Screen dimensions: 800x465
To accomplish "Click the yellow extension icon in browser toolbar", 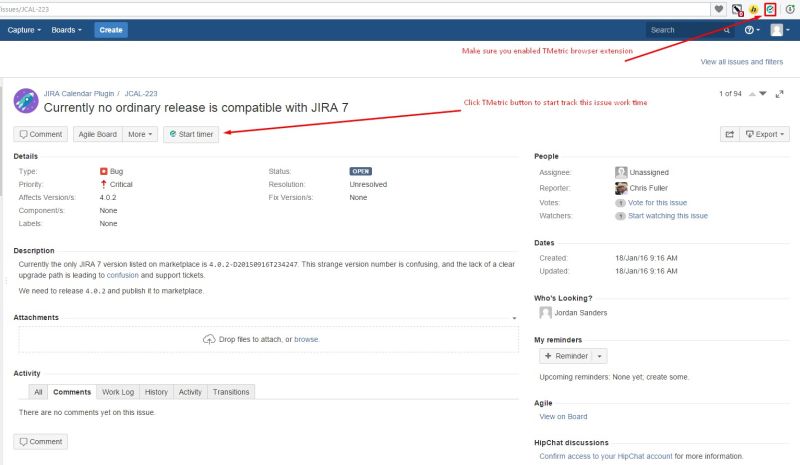I will [x=754, y=9].
